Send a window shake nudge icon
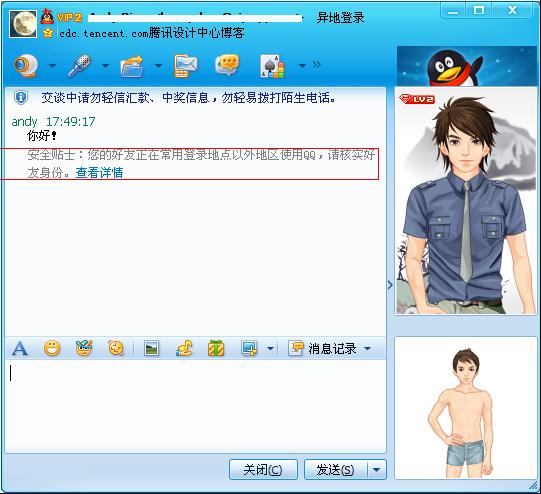 click(116, 348)
